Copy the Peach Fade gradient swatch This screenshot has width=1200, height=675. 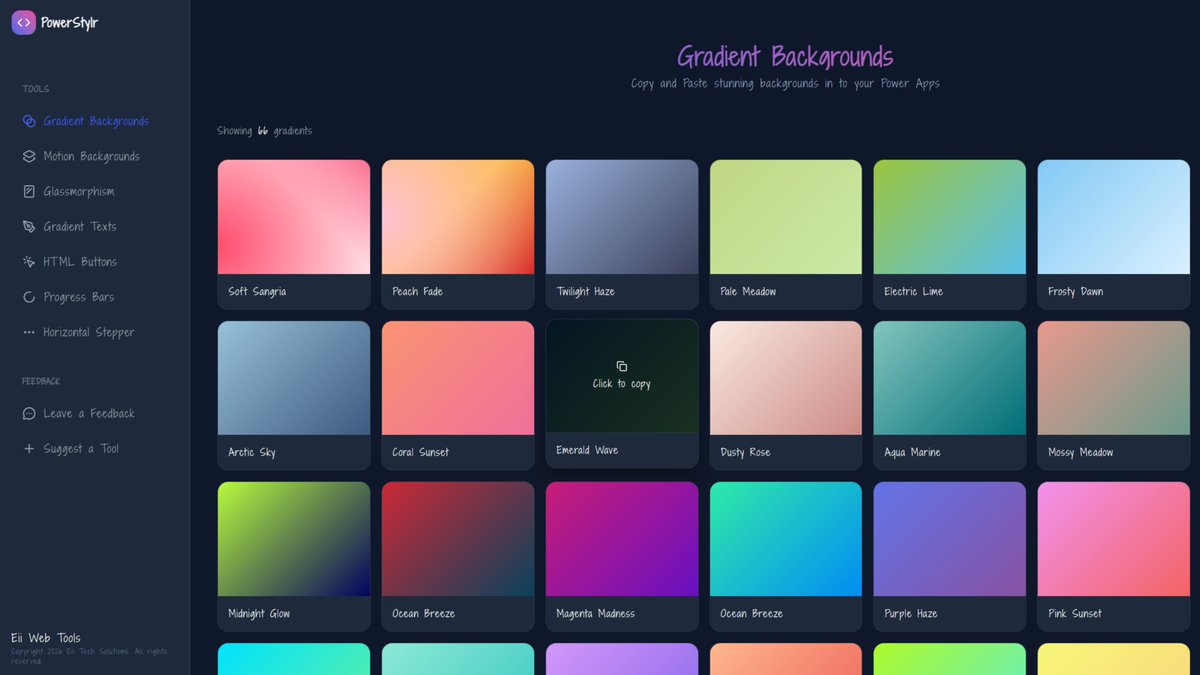tap(458, 217)
